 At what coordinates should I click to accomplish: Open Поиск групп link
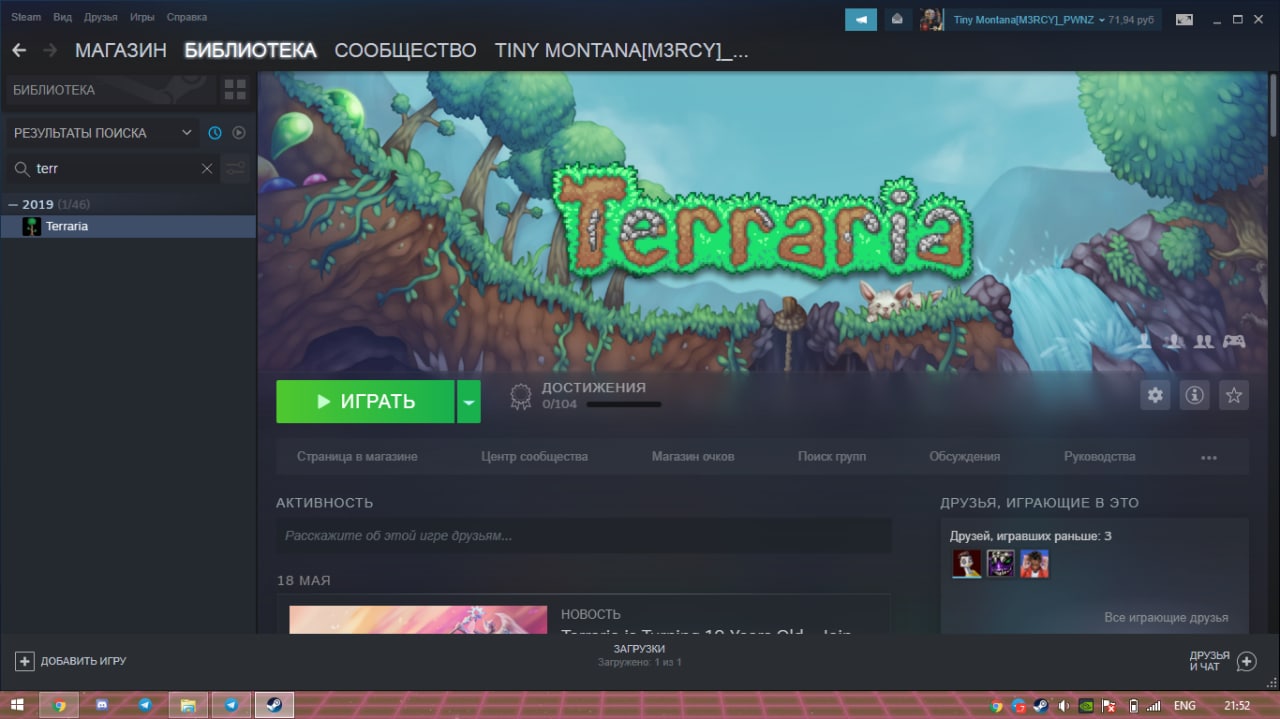point(832,457)
